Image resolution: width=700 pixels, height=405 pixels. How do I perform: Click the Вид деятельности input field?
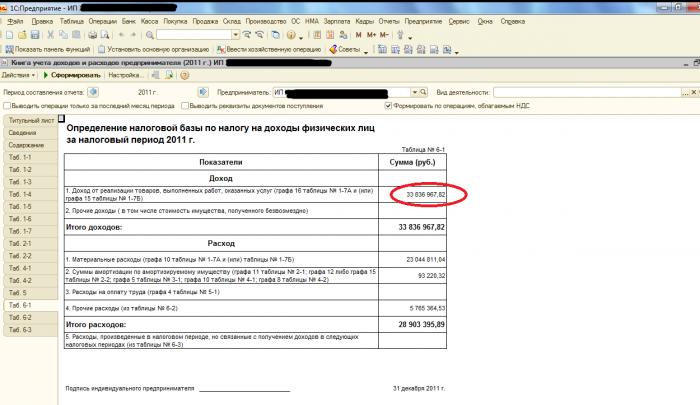(587, 92)
